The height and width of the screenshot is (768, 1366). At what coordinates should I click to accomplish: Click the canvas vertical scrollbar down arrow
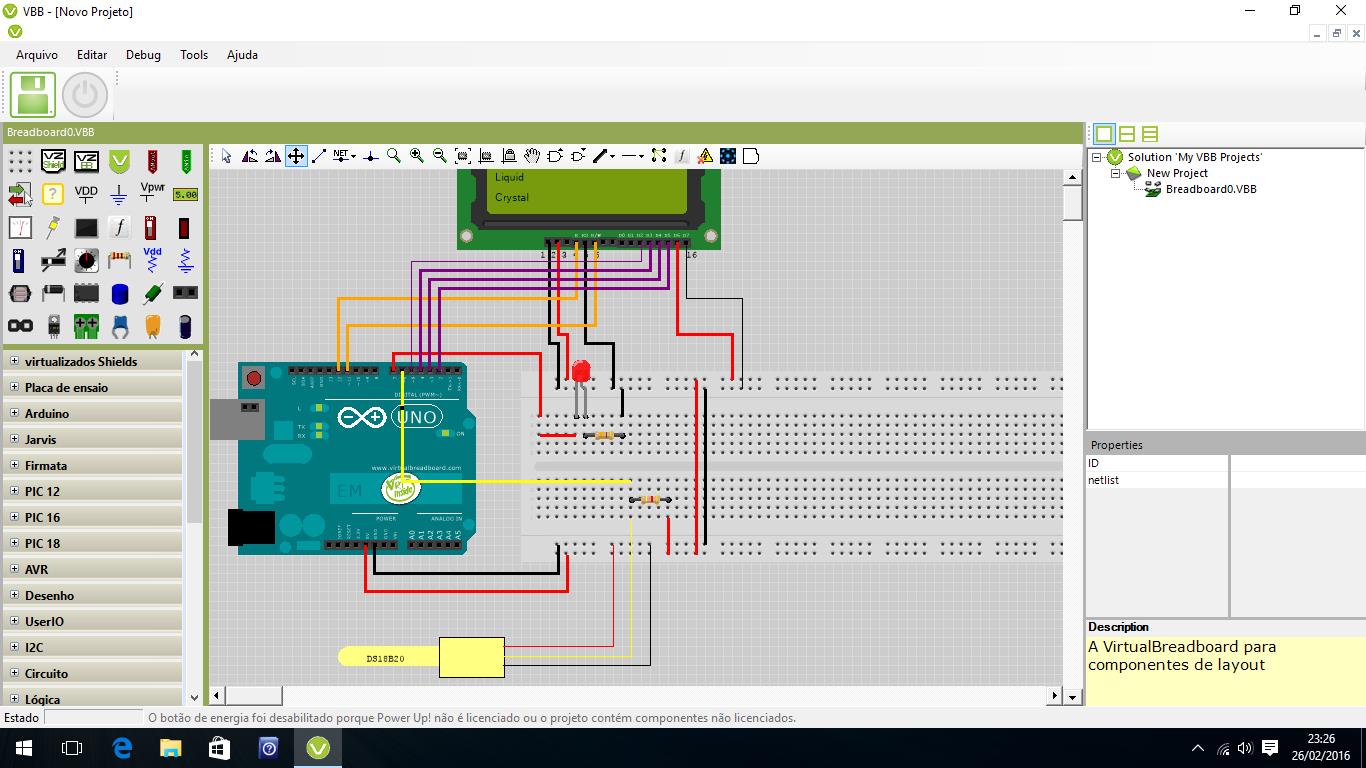click(x=1072, y=697)
